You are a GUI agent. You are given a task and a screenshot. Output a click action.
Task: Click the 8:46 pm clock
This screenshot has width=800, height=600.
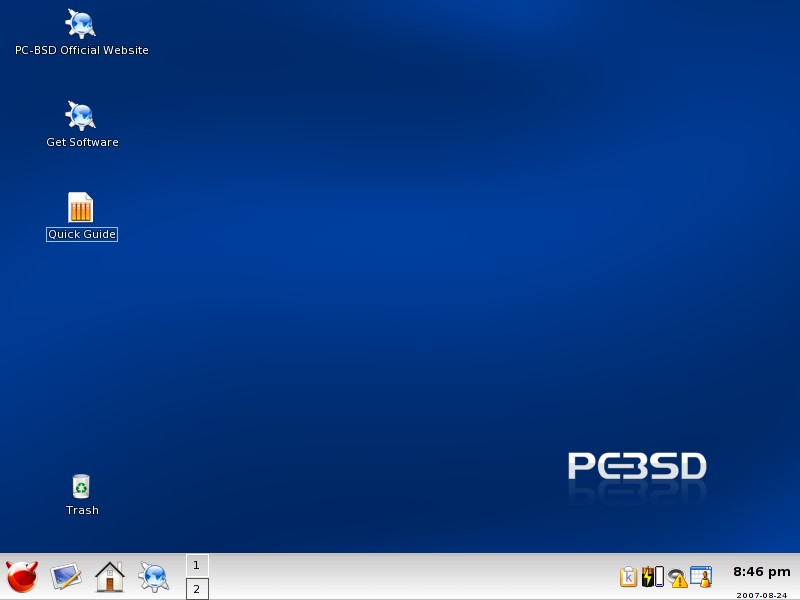click(761, 573)
